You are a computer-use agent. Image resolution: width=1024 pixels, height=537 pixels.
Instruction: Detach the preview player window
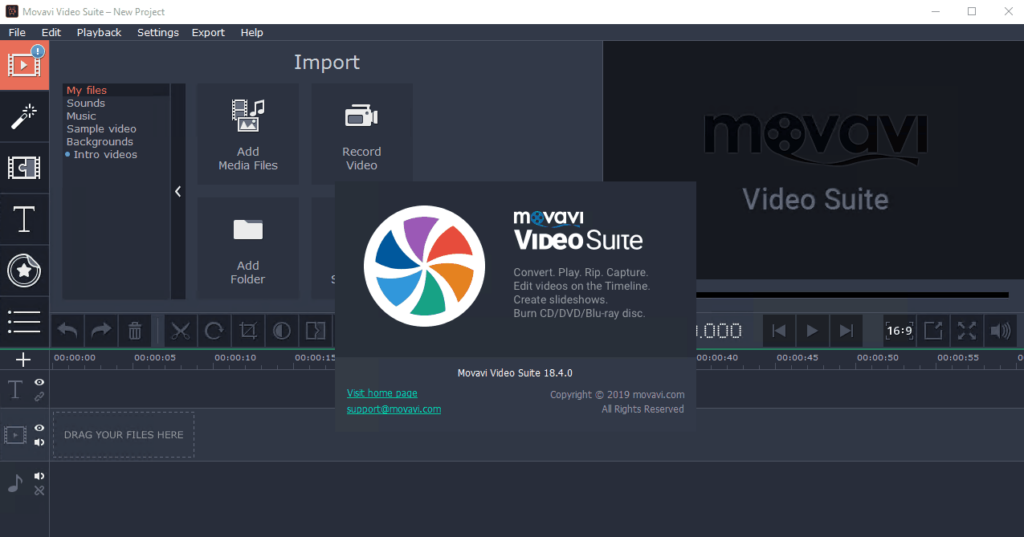933,331
